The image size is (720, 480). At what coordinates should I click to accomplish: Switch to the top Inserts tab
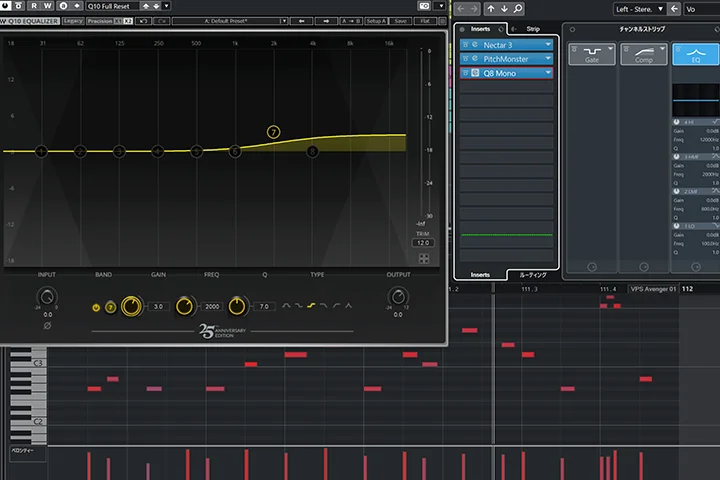[480, 29]
